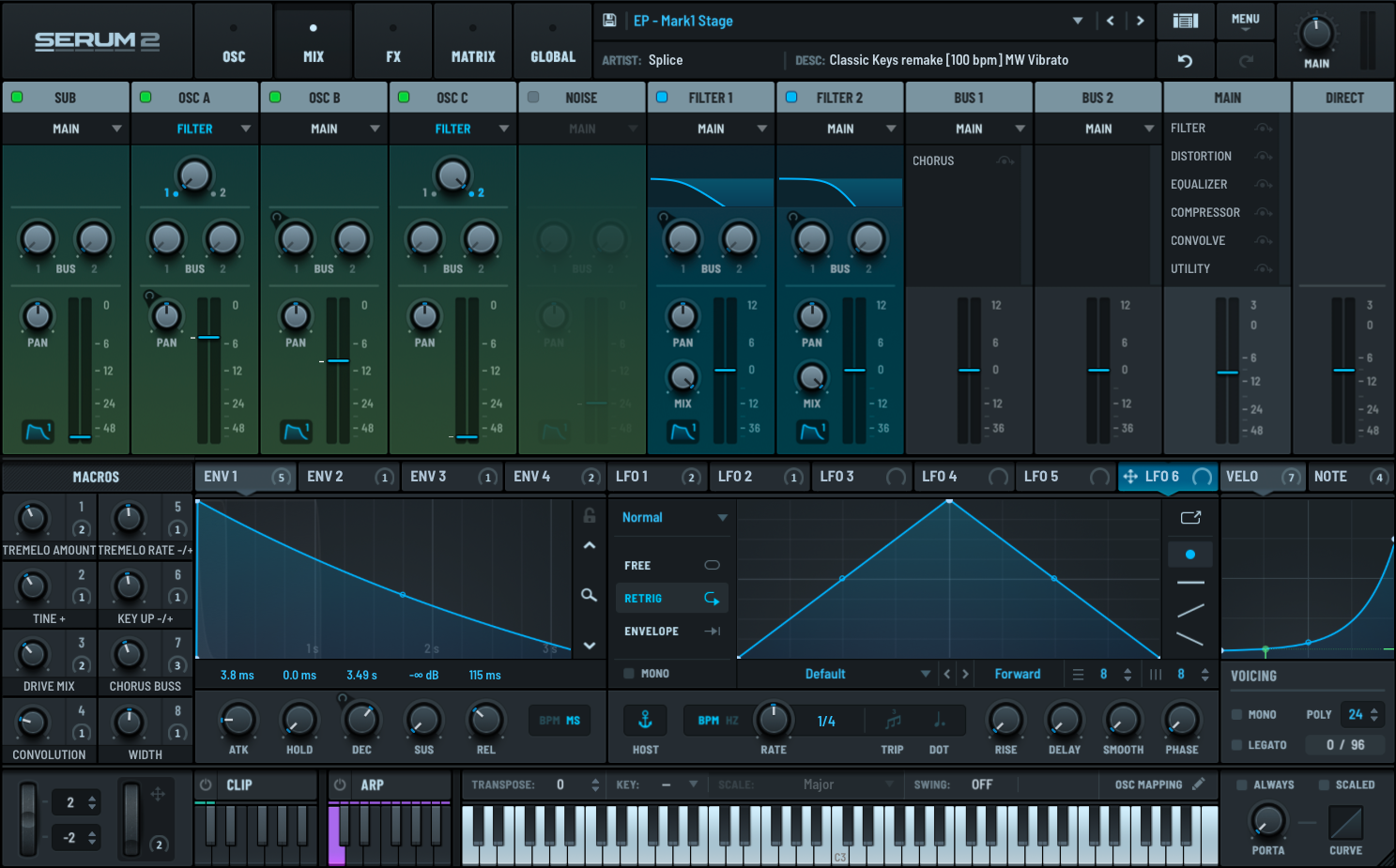Enable the Noise oscillator toggle
1396x868 pixels.
533,98
